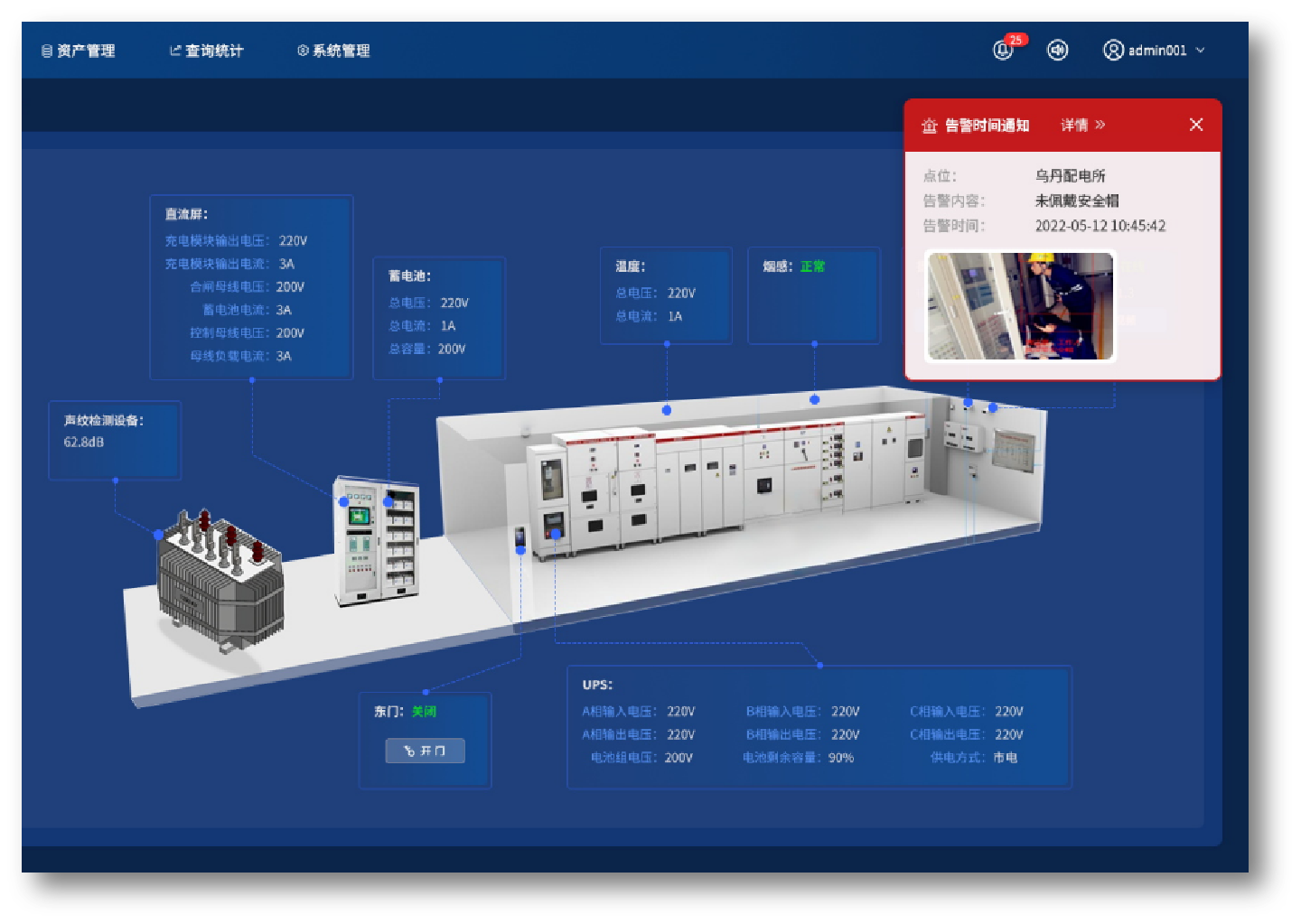1301x924 pixels.
Task: Select the DC panel cabinet 3D model
Action: 377,542
